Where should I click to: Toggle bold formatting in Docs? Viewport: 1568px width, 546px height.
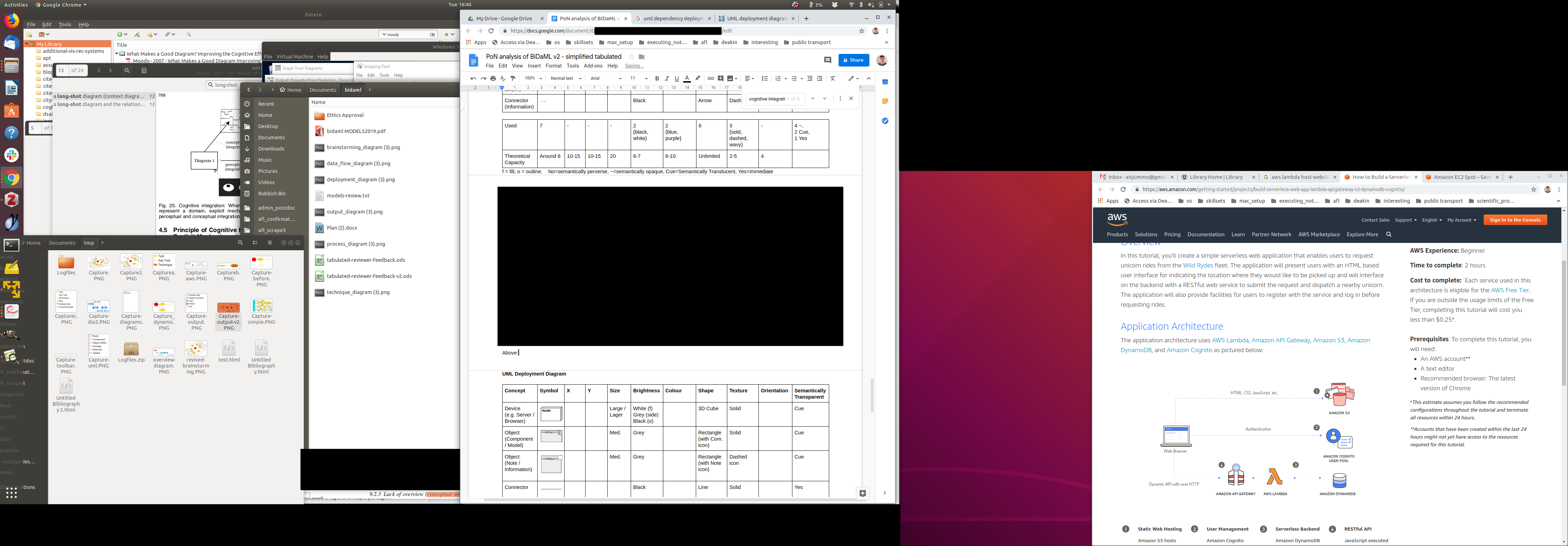click(657, 78)
